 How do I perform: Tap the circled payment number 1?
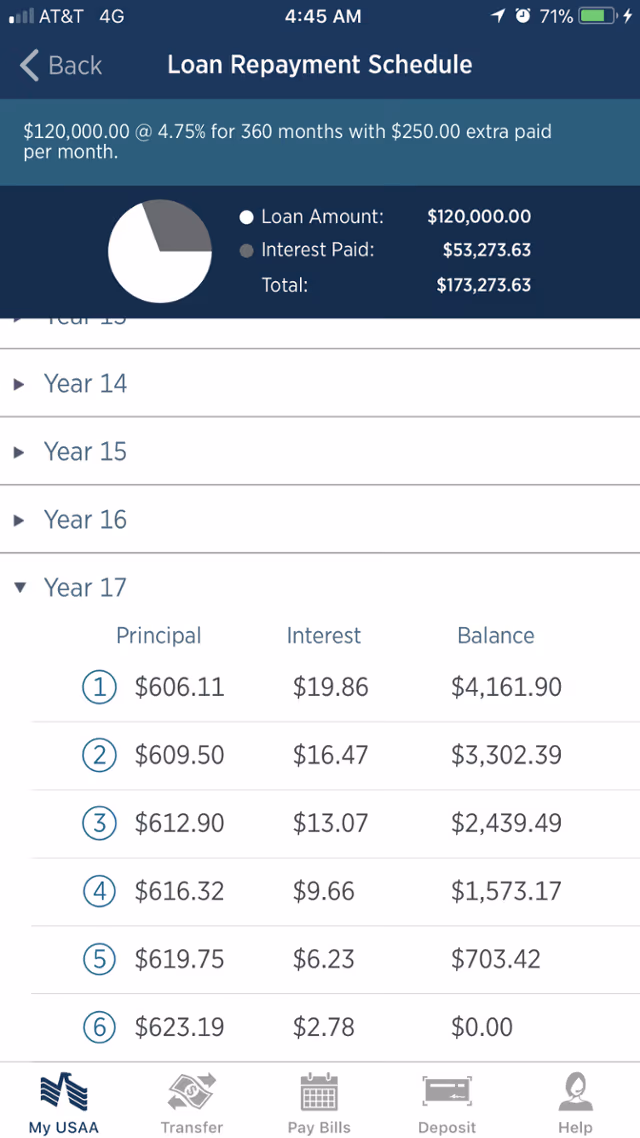[x=99, y=687]
